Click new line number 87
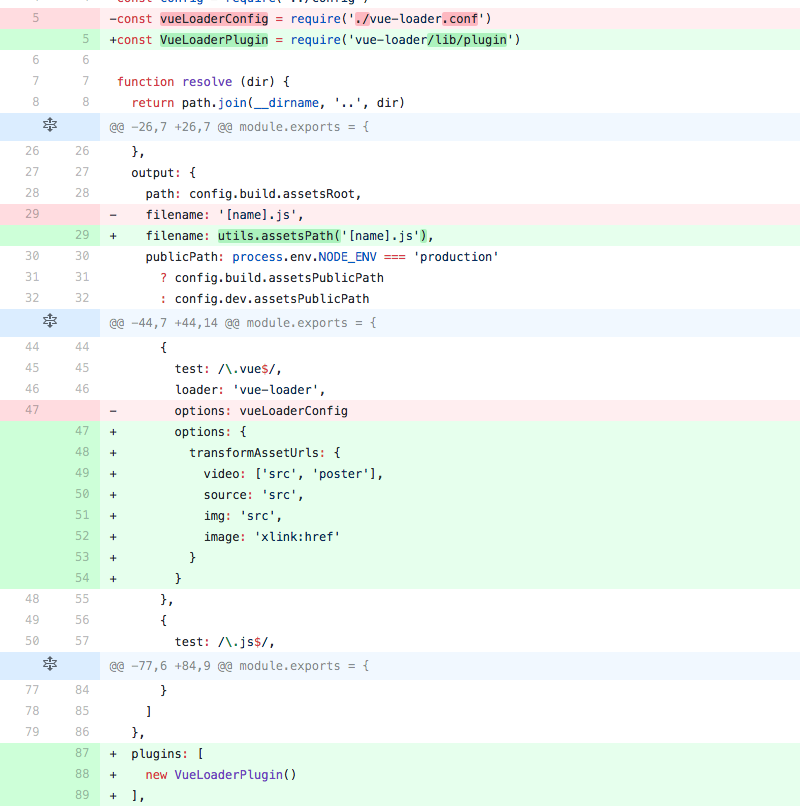This screenshot has height=809, width=800. (82, 753)
